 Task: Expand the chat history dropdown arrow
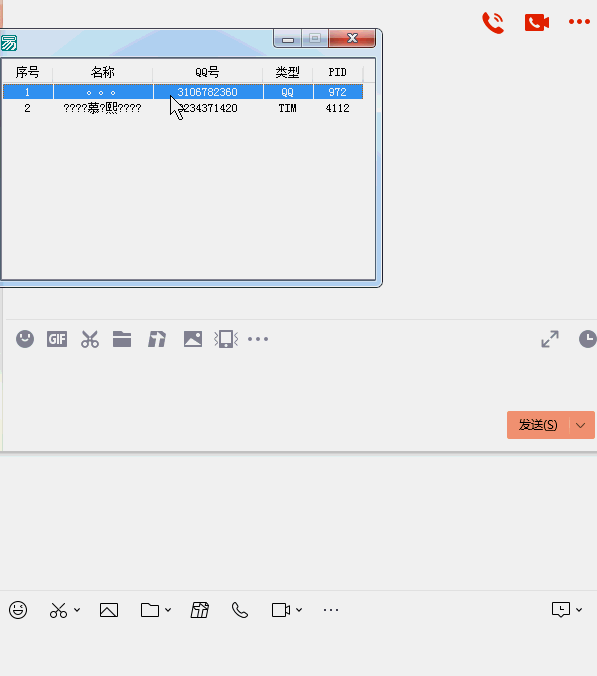pos(579,610)
